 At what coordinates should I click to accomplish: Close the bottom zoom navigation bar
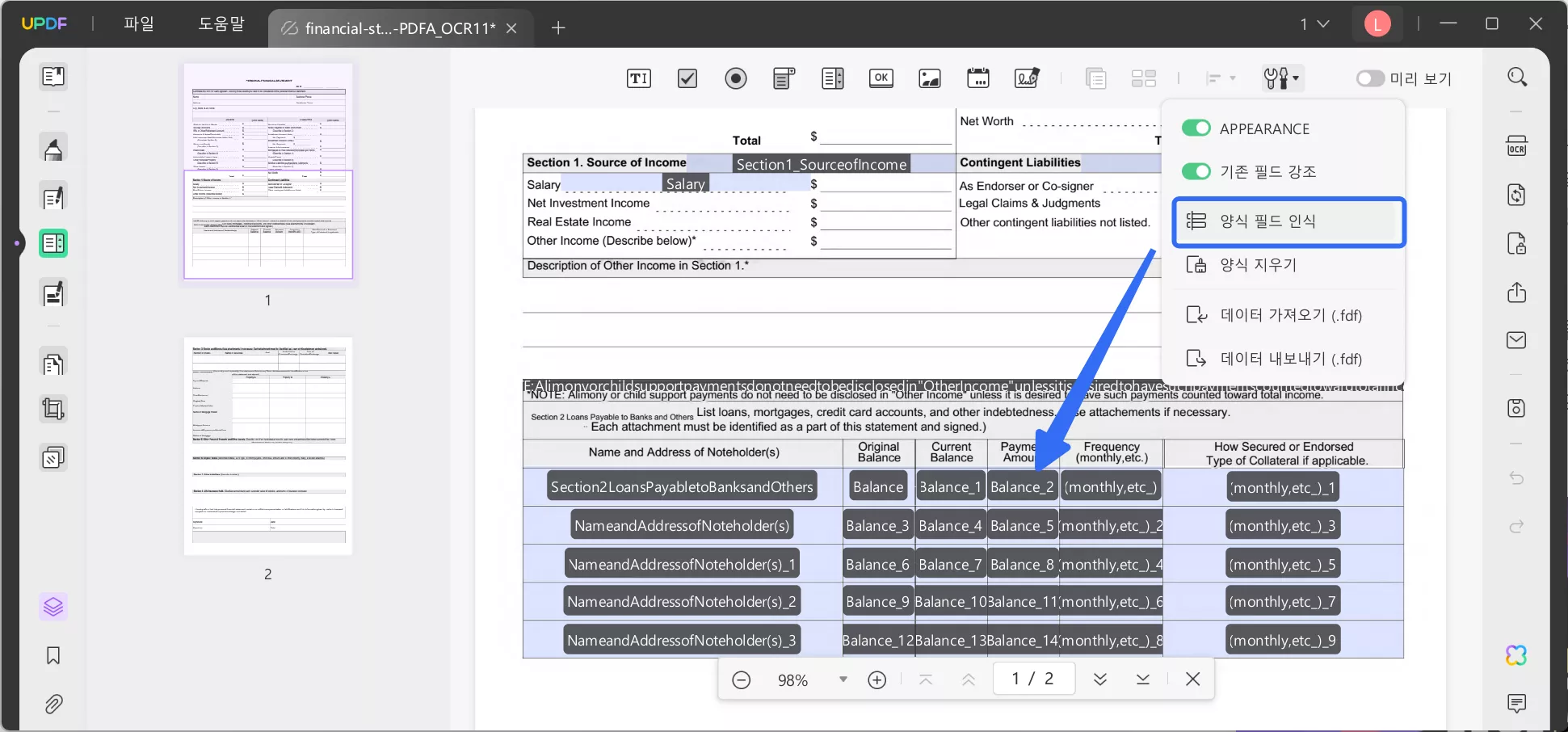1193,679
